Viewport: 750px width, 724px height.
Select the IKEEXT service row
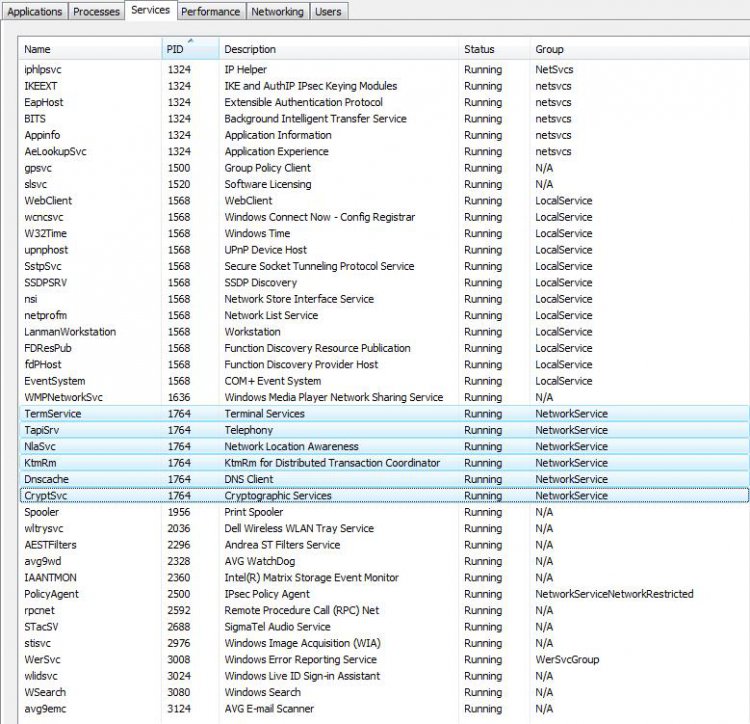384,86
